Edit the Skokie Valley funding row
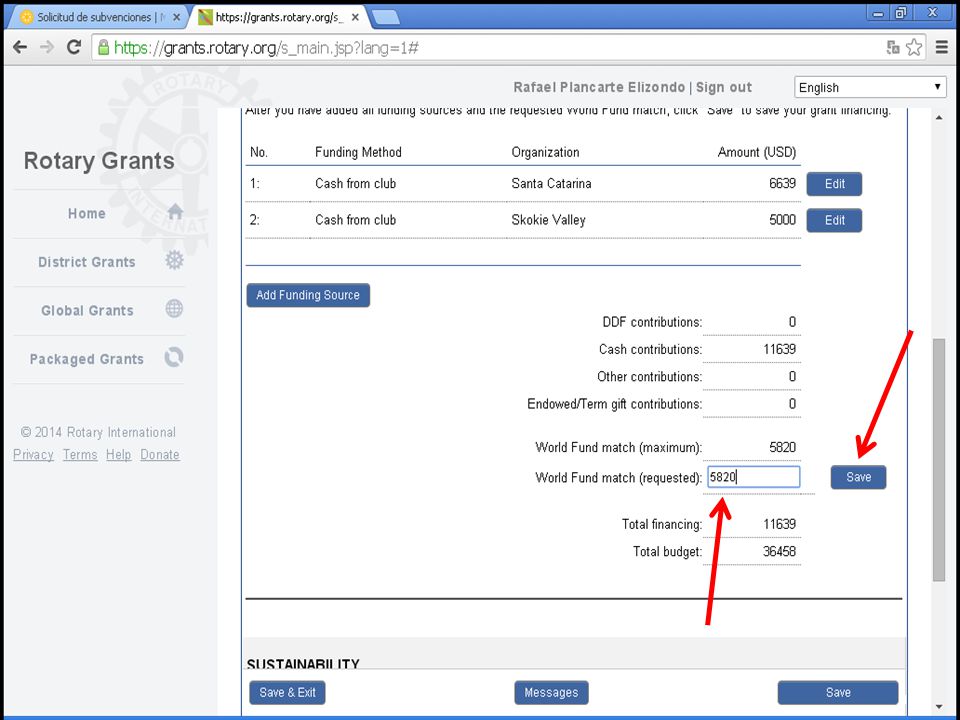 (834, 220)
